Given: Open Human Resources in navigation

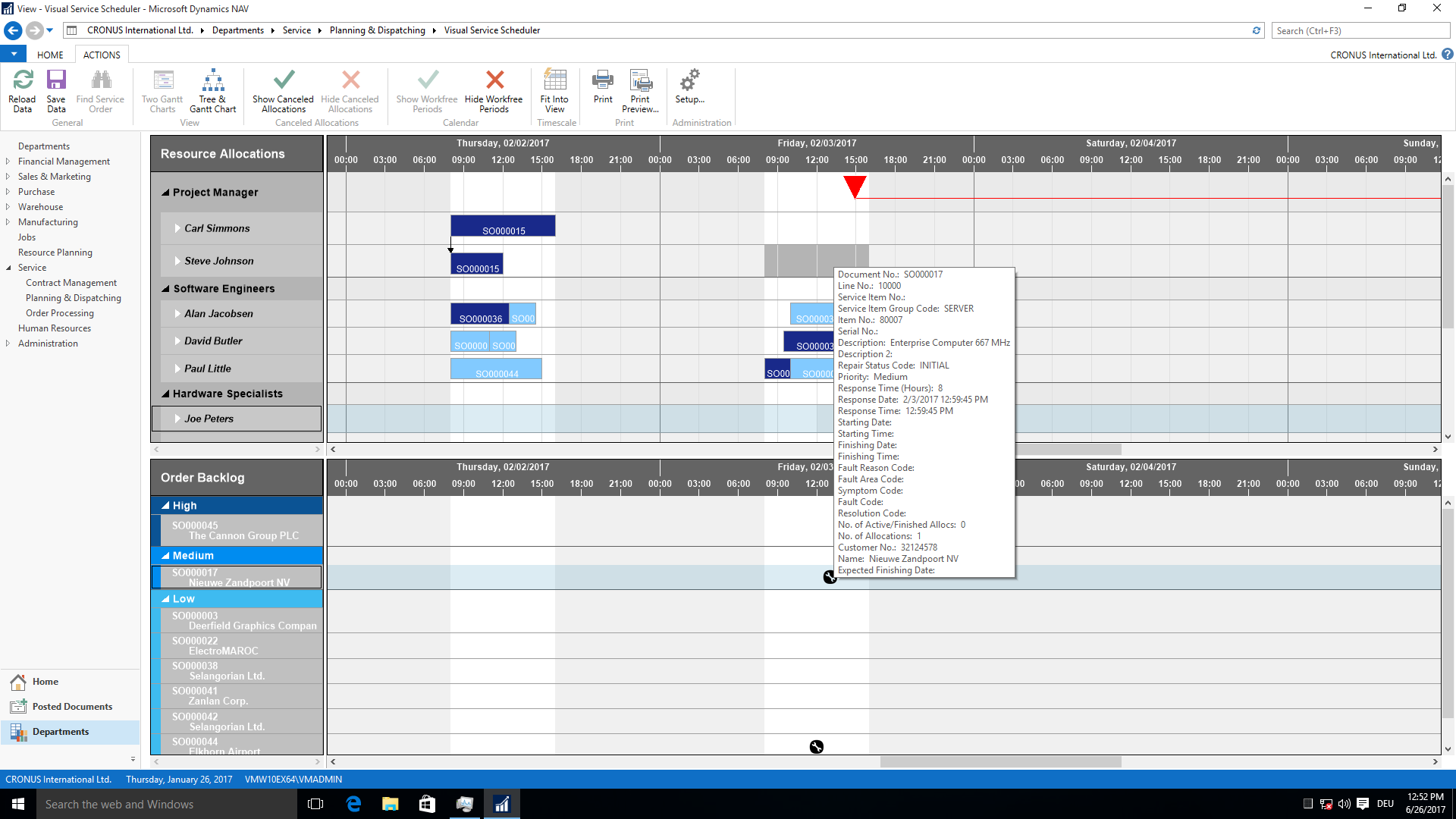Looking at the screenshot, I should point(55,328).
